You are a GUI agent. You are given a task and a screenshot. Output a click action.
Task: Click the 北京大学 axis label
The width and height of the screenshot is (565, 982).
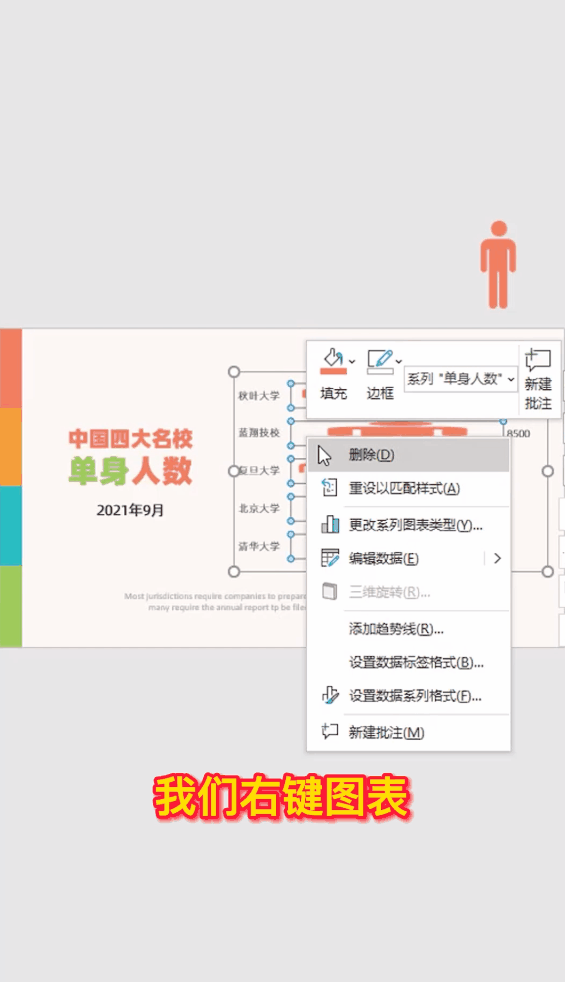[259, 508]
